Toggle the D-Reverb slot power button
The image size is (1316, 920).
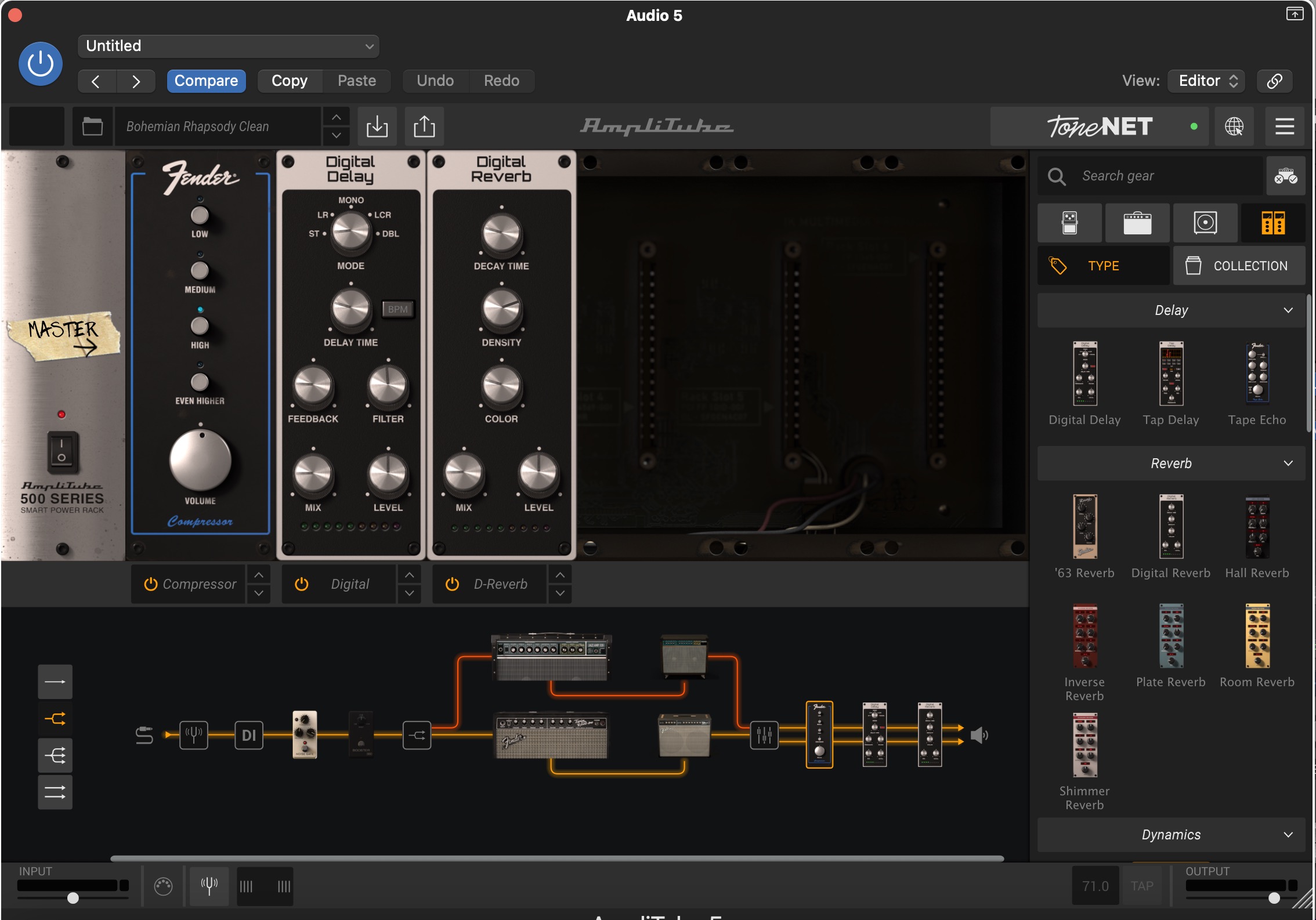click(452, 584)
